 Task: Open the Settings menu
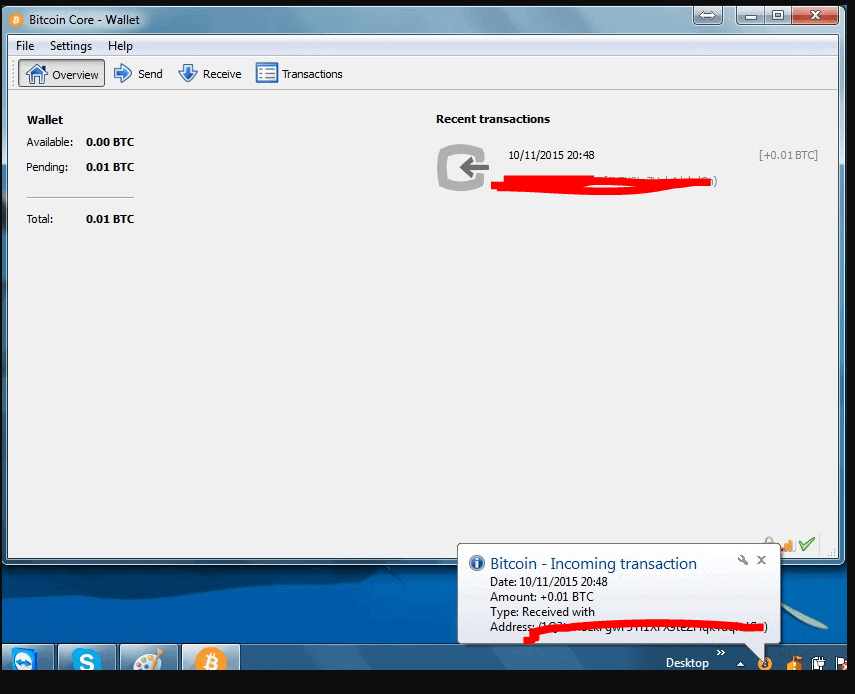point(71,46)
